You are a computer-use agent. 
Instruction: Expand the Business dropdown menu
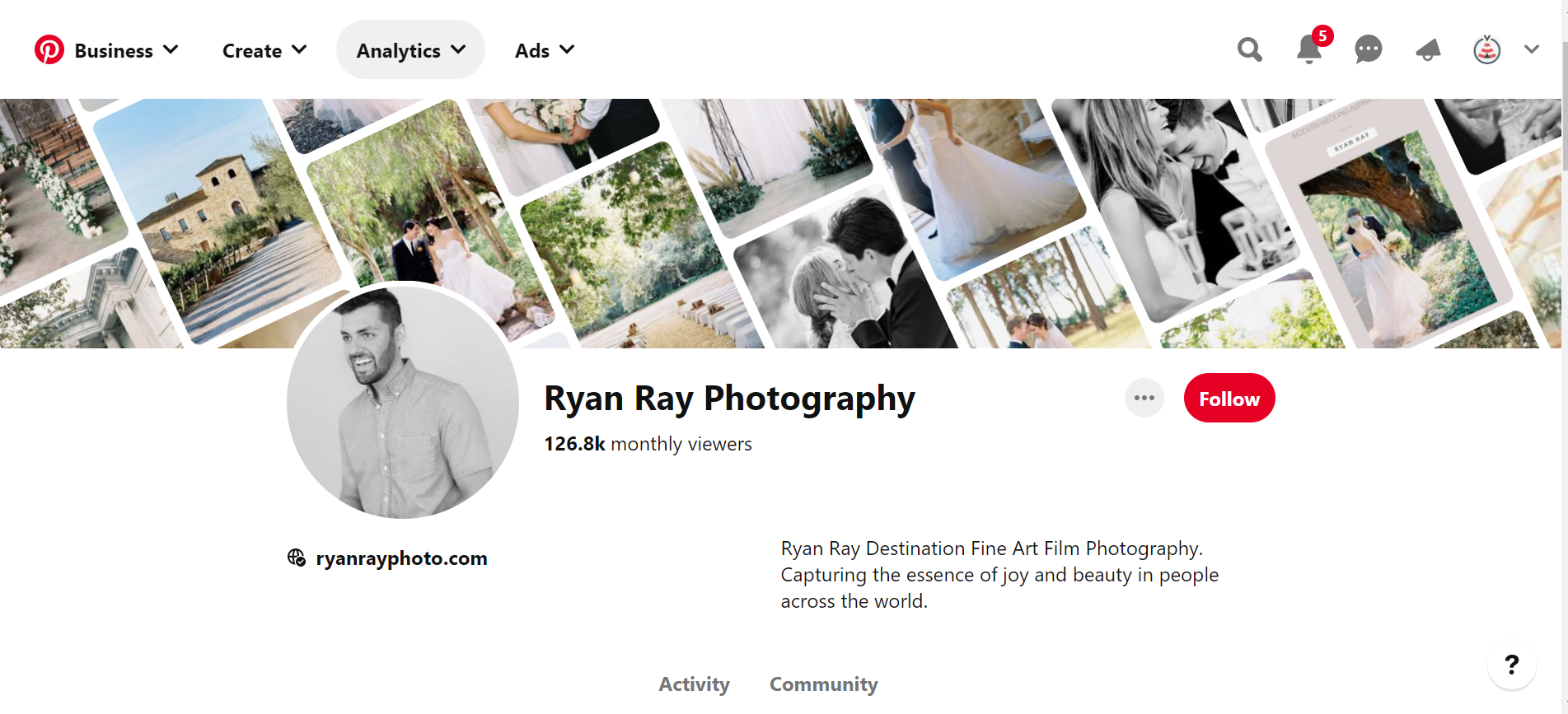tap(126, 51)
